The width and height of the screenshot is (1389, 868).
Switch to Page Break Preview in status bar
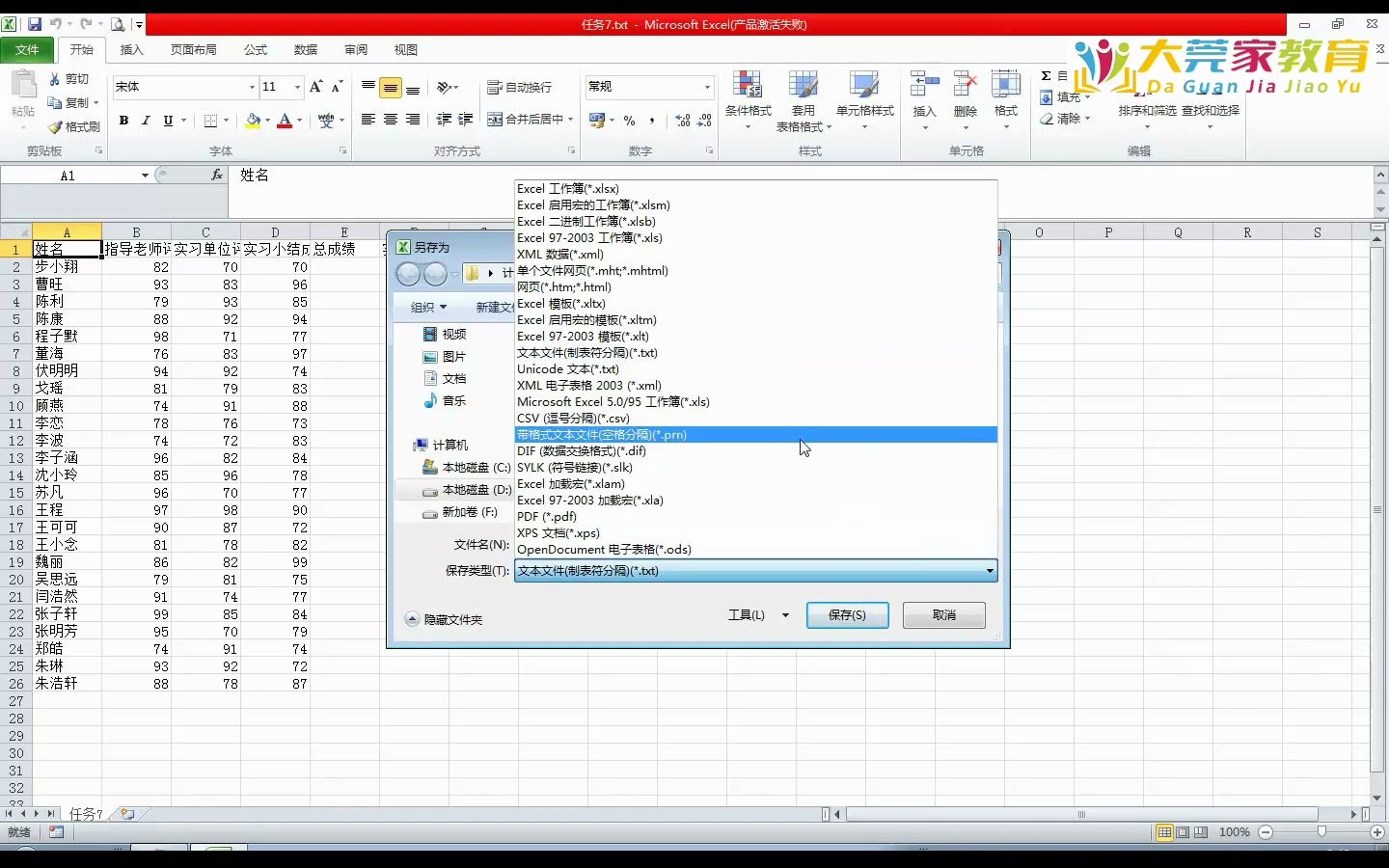(x=1201, y=832)
